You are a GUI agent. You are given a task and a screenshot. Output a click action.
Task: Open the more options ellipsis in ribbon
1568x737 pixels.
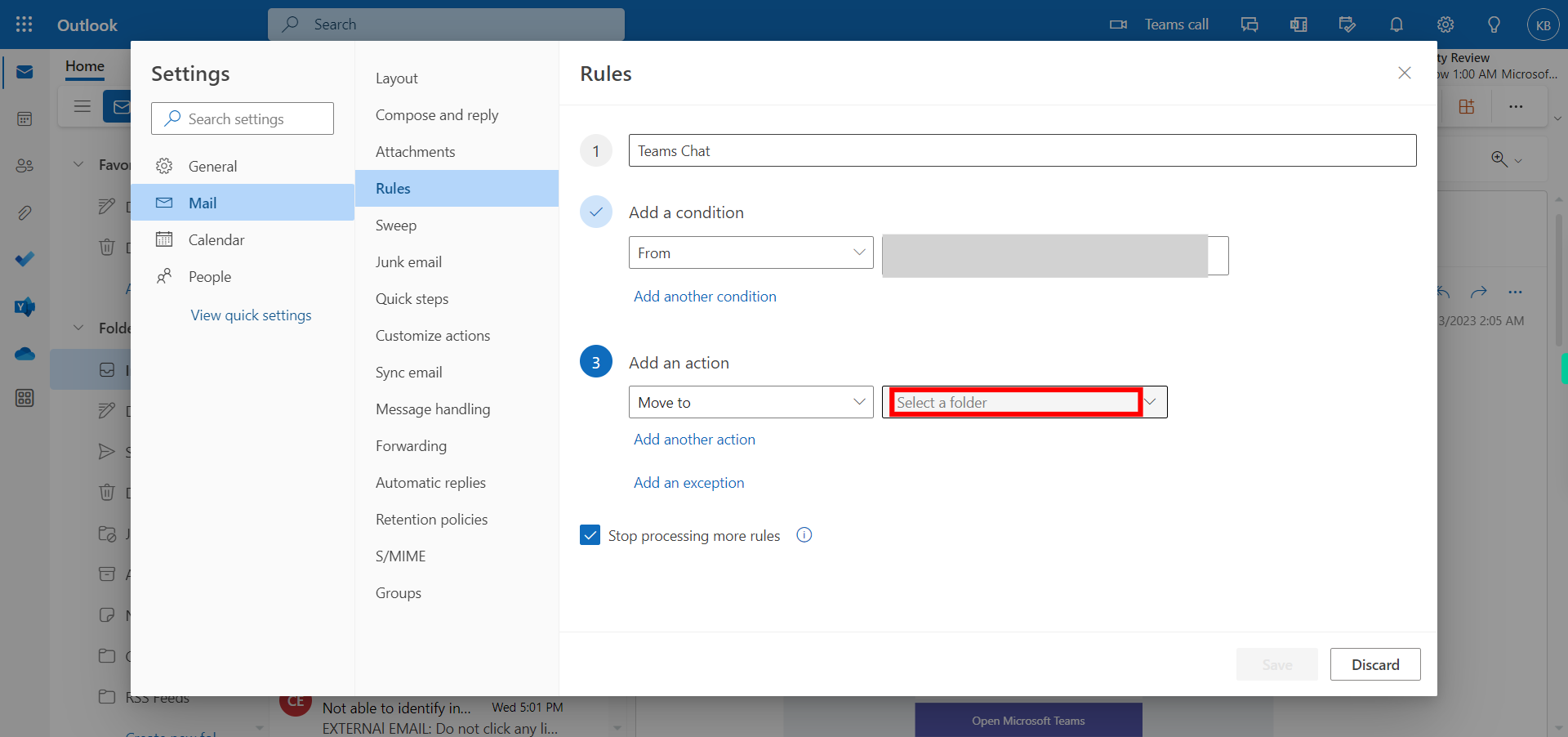(x=1516, y=106)
